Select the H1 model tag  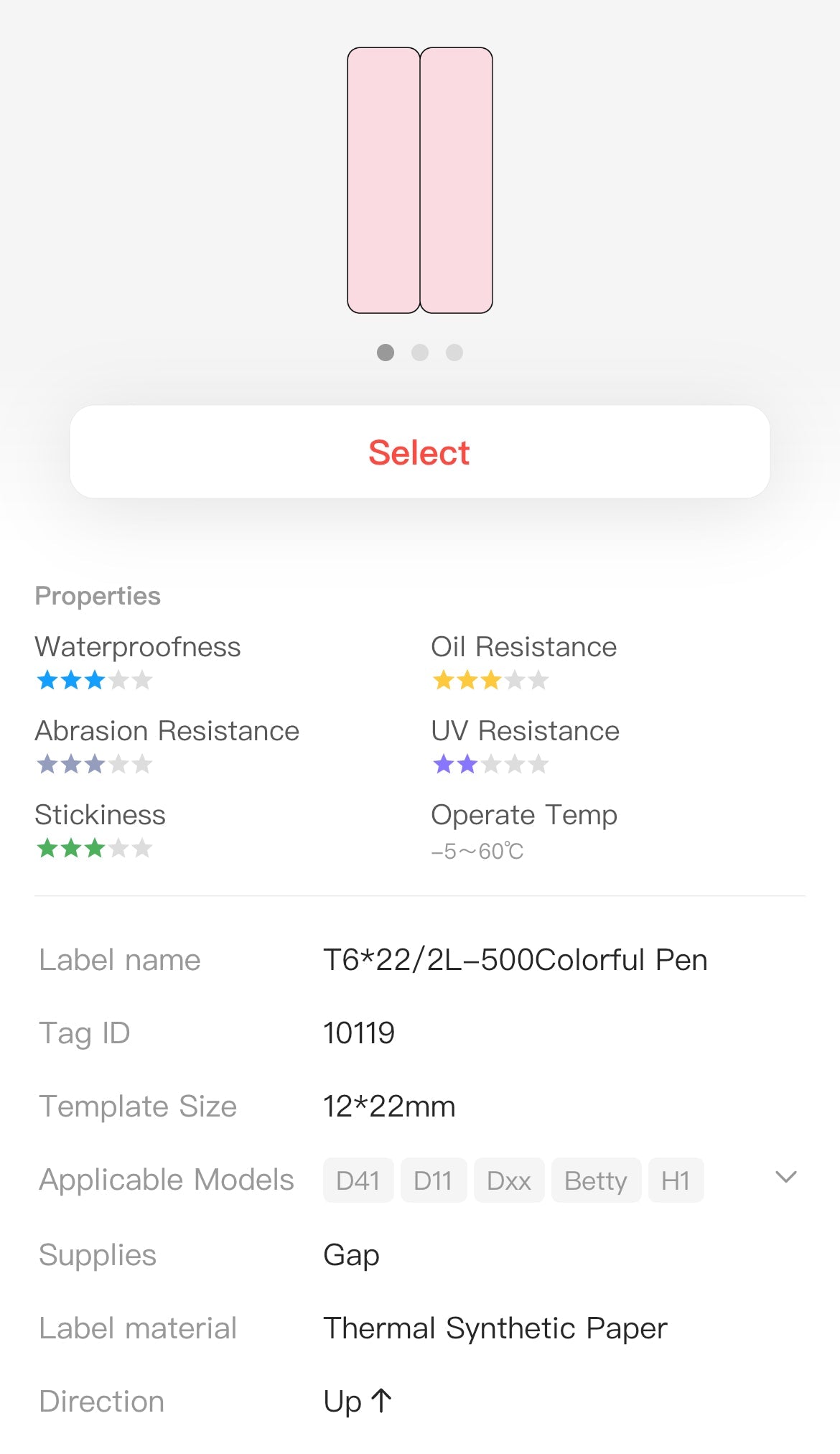[x=676, y=1180]
